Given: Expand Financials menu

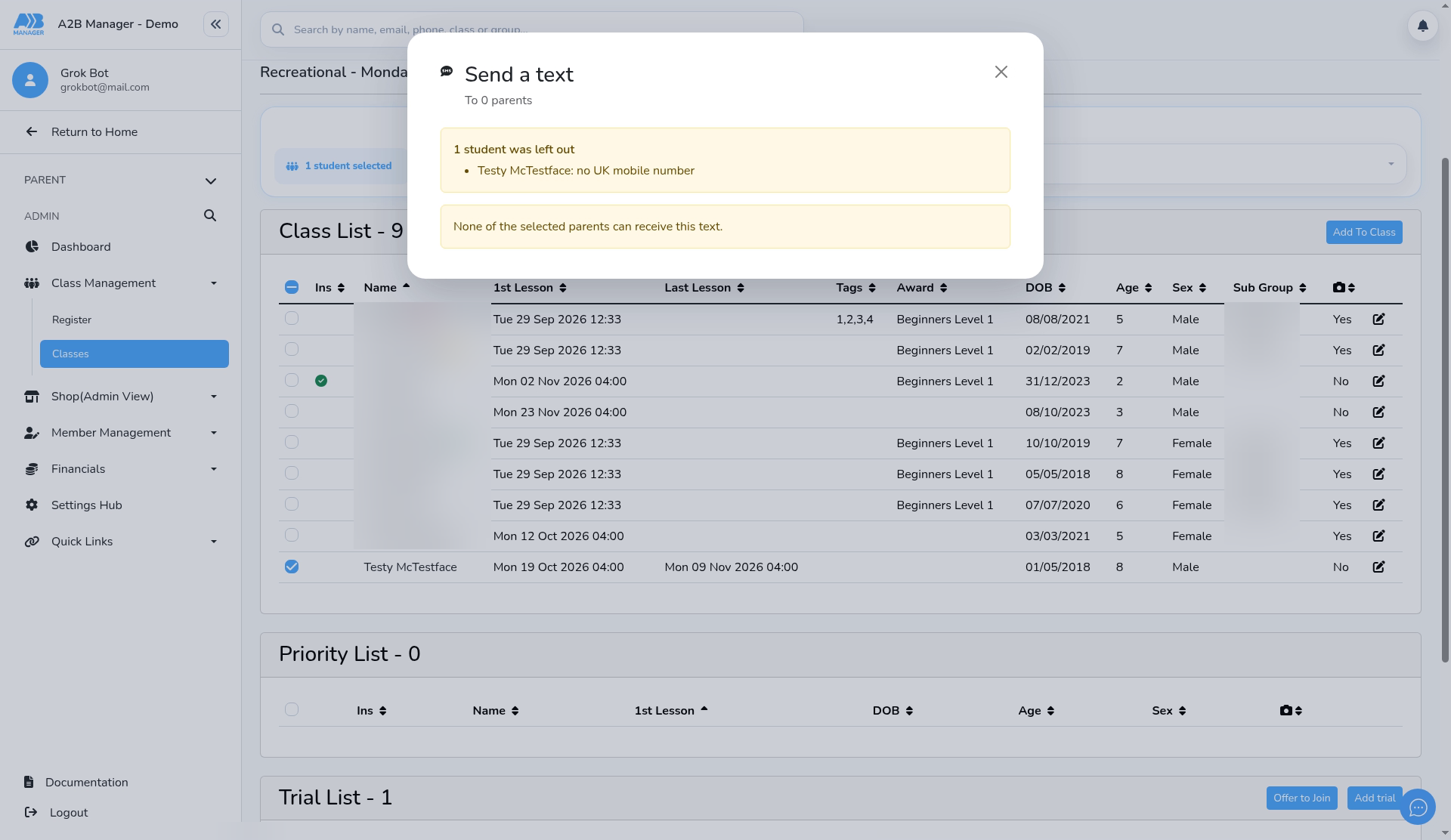Looking at the screenshot, I should click(121, 469).
